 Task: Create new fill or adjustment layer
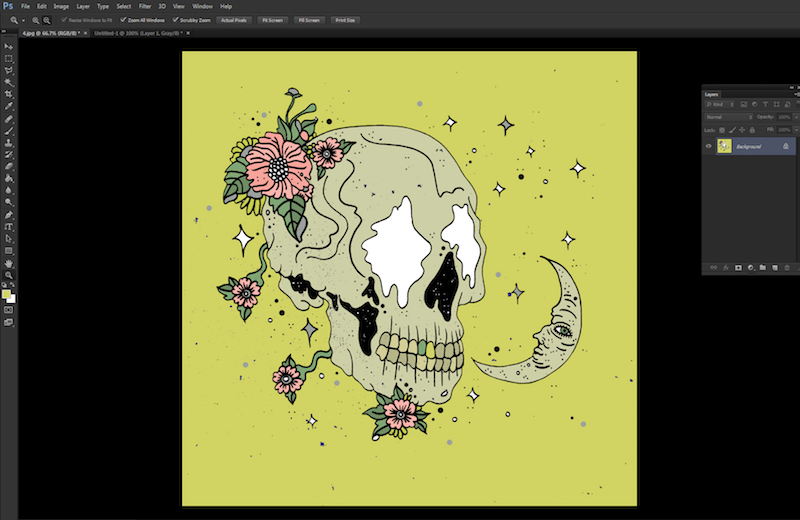[x=751, y=267]
